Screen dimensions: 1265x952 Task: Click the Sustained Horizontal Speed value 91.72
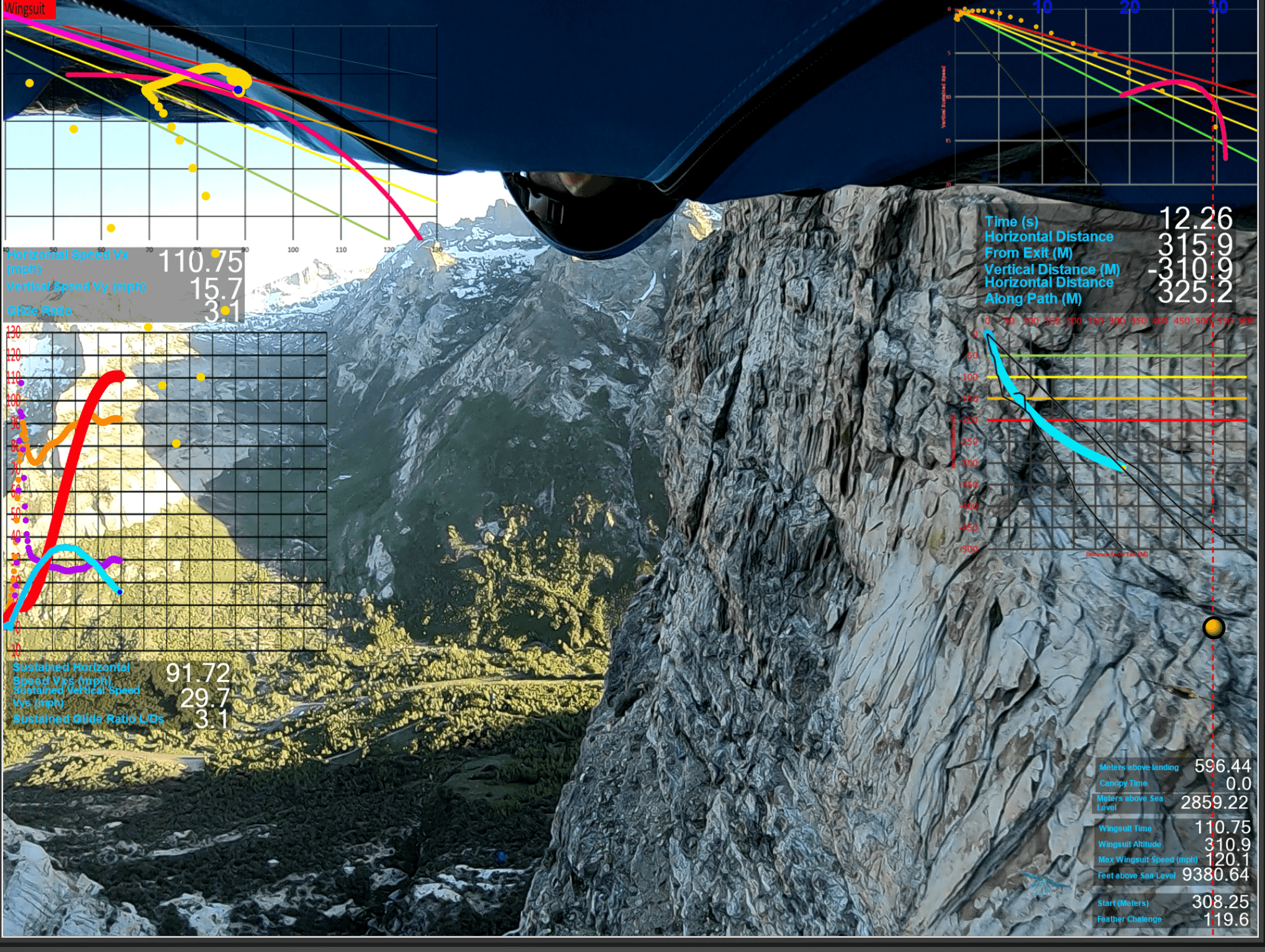[x=197, y=673]
